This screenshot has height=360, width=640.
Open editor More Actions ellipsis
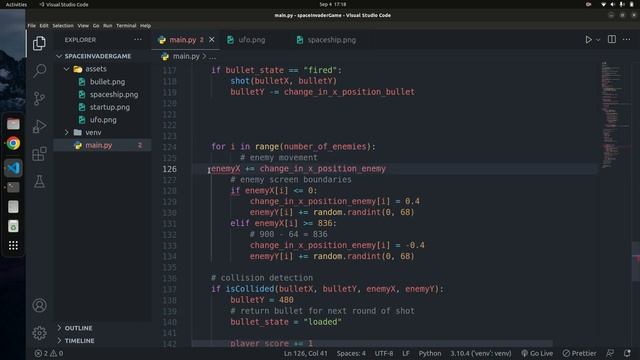[627, 40]
